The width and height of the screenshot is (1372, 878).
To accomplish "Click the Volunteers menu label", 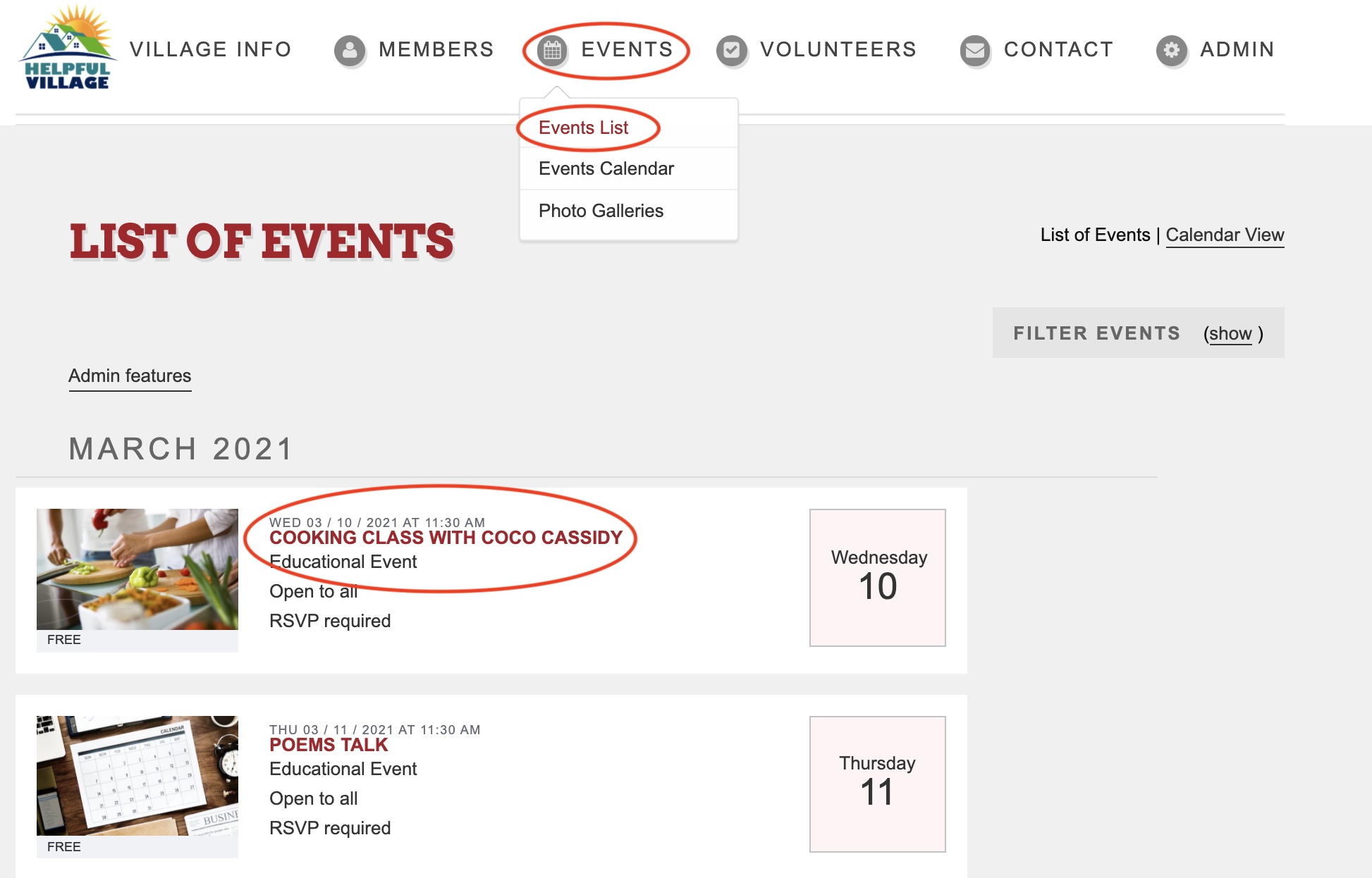I will point(838,49).
